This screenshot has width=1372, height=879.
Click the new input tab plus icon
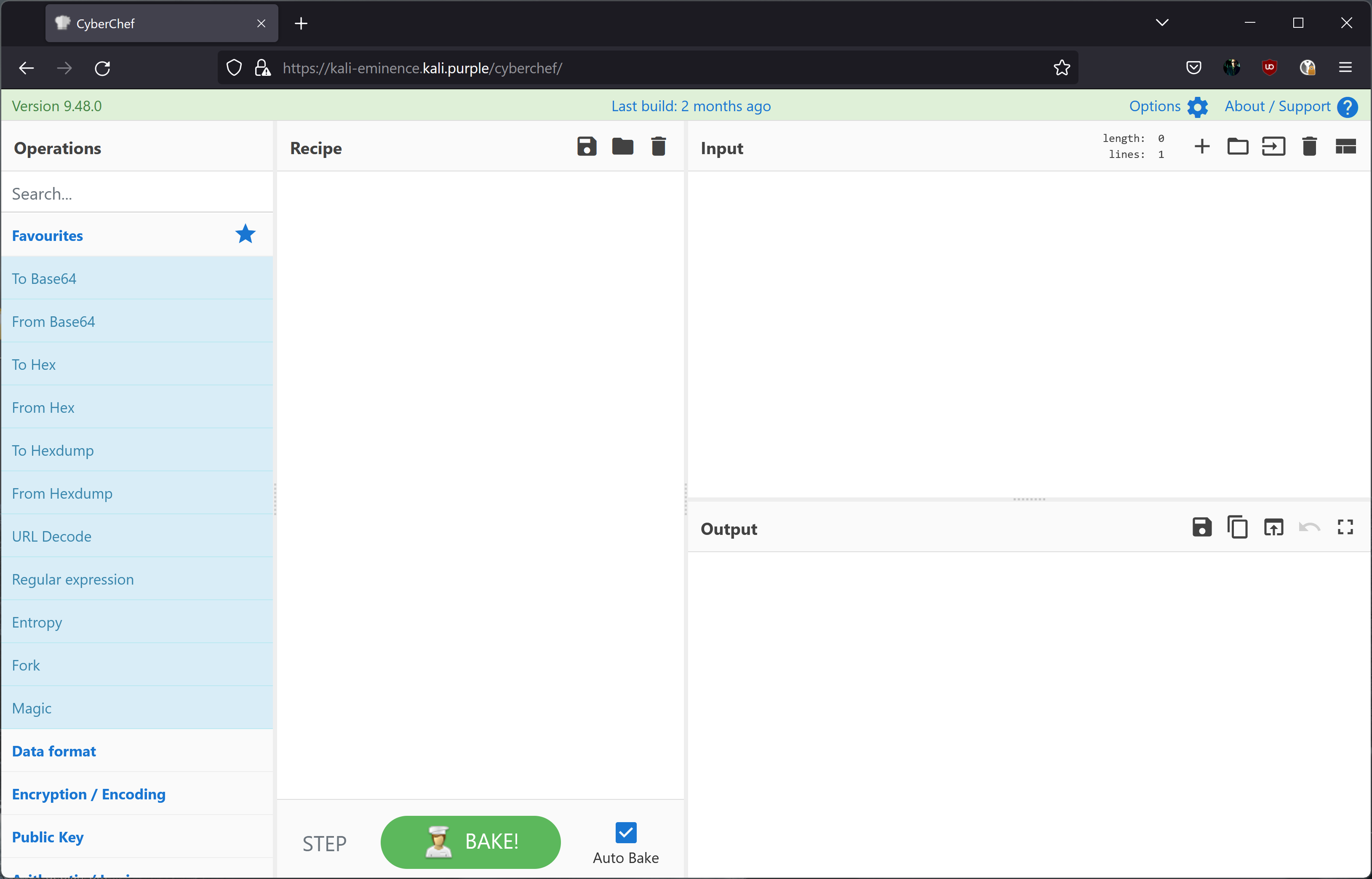(1201, 147)
